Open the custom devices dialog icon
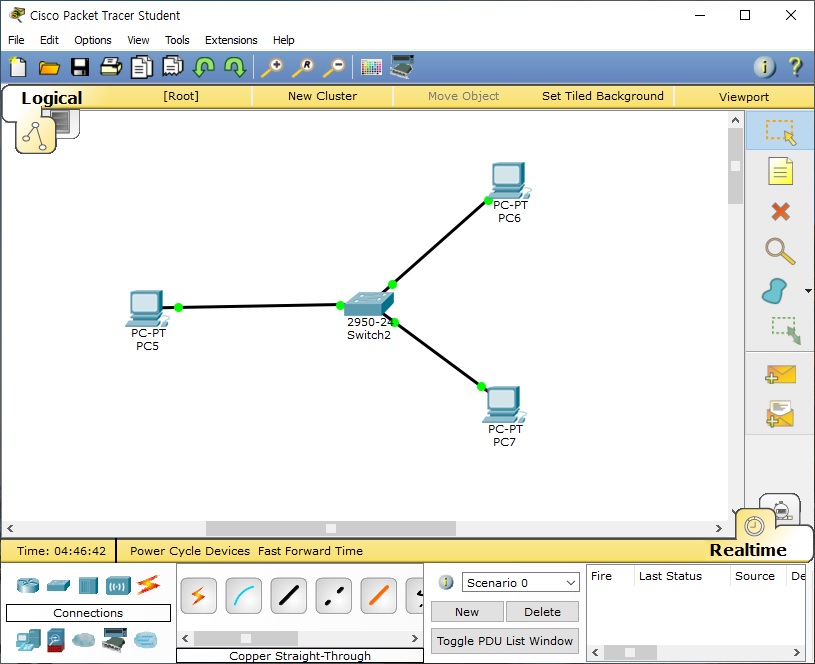 point(402,67)
